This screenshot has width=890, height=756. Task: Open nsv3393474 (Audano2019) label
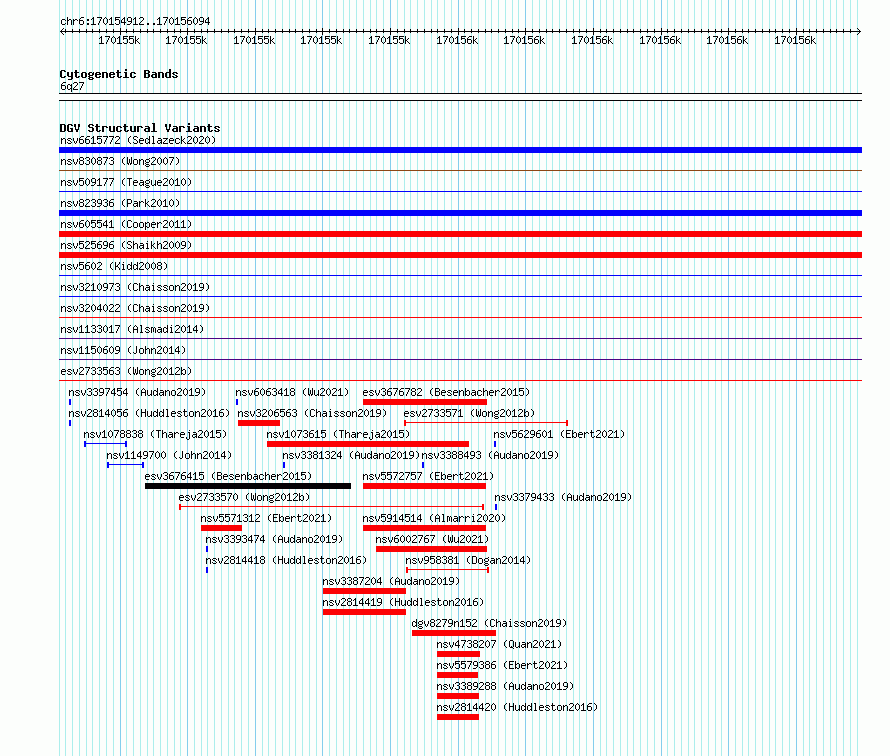click(x=275, y=539)
